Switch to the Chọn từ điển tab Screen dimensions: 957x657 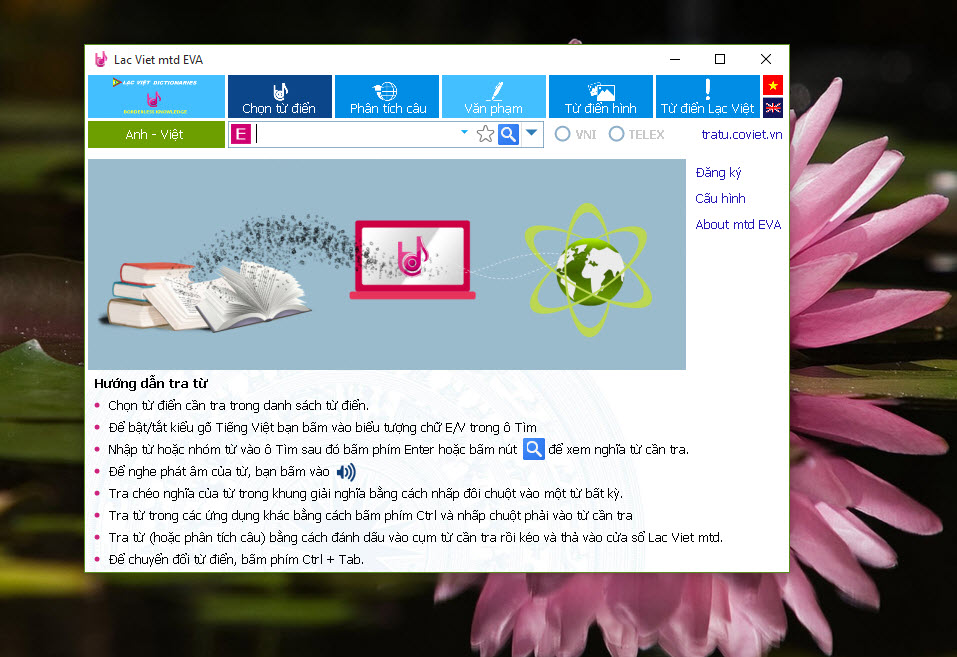pyautogui.click(x=279, y=97)
